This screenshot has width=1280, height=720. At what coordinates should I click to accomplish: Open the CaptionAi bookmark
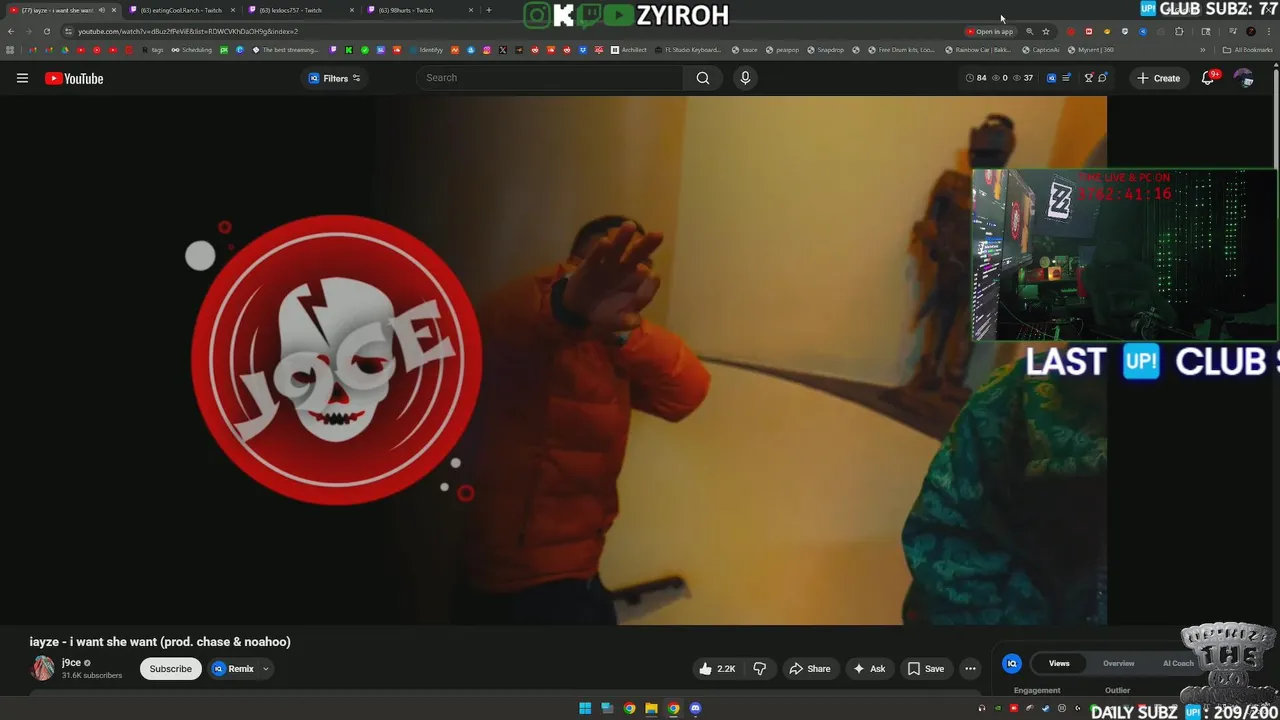(1040, 50)
